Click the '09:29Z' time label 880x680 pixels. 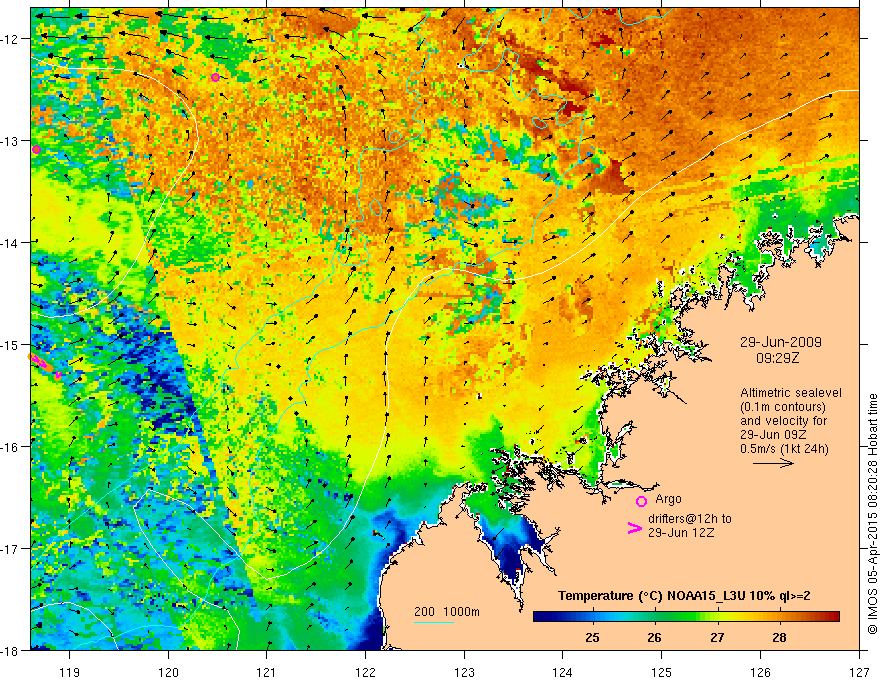(x=777, y=358)
